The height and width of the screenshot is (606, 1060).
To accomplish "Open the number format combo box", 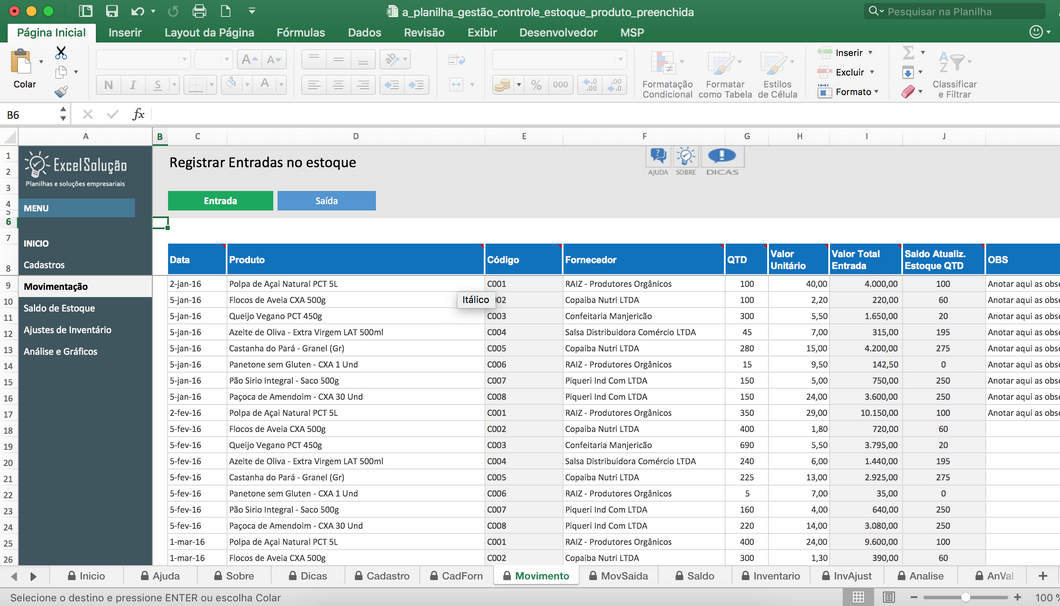I will (559, 60).
